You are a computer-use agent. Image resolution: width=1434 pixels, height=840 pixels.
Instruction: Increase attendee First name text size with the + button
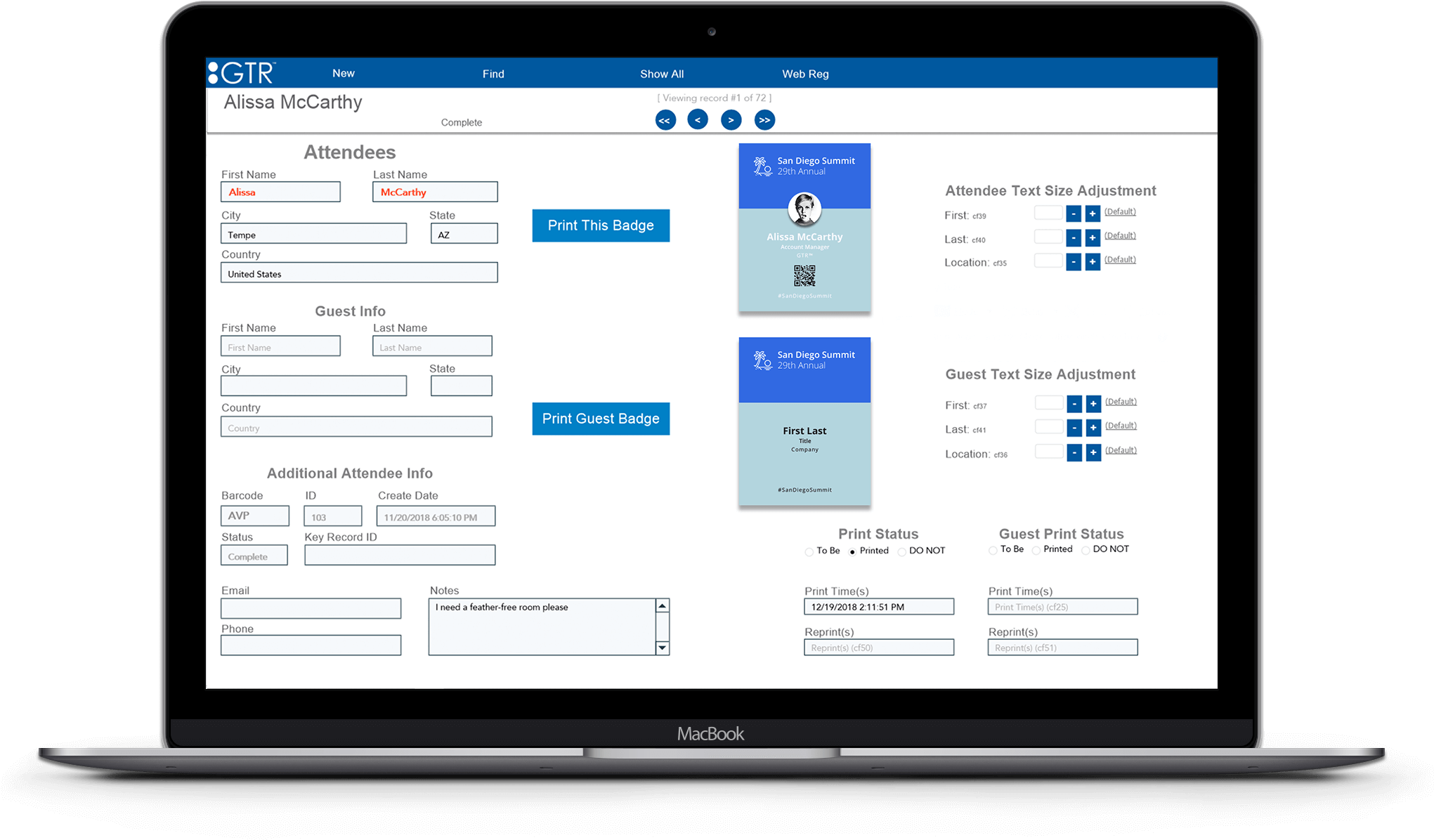tap(1092, 213)
